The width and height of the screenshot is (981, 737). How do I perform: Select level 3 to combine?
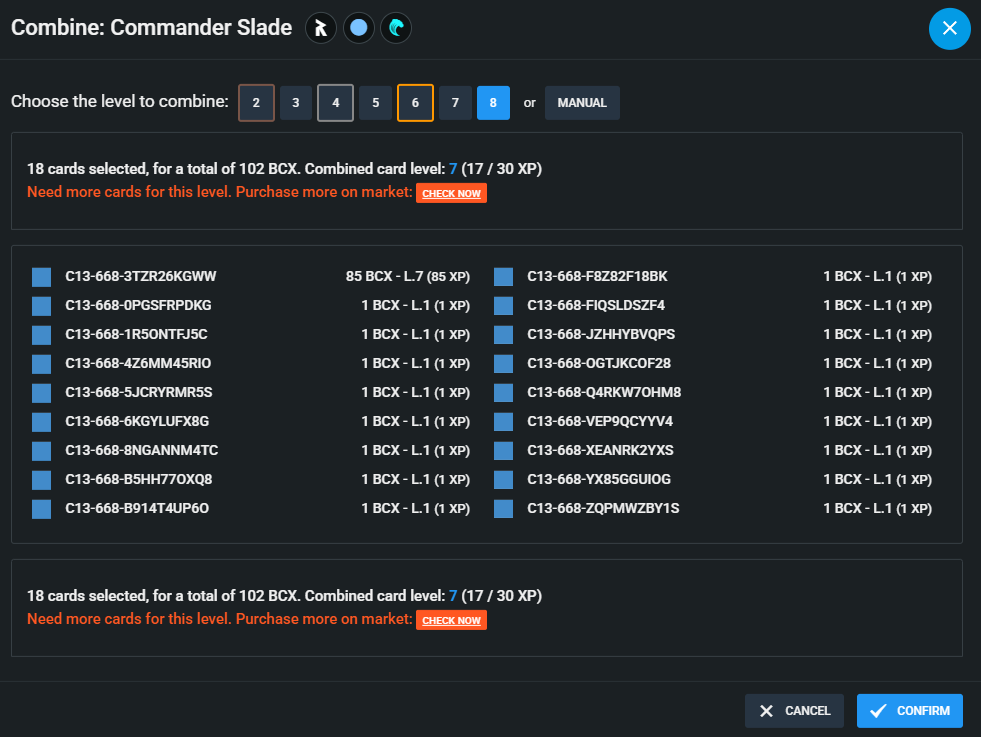tap(296, 103)
